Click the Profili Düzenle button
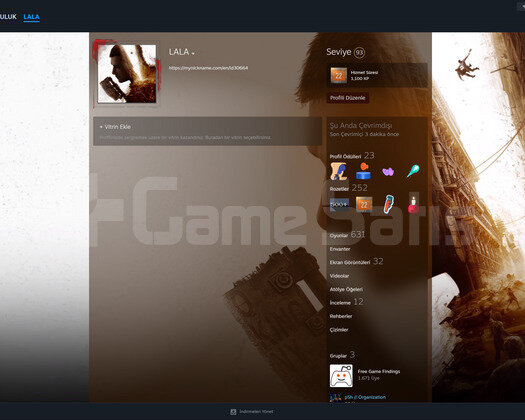 tap(348, 98)
